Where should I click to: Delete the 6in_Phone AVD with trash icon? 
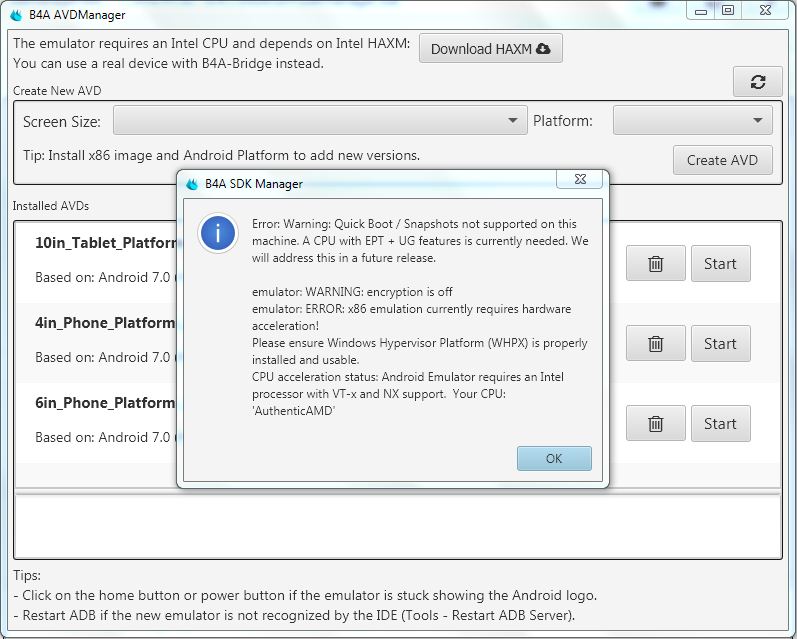coord(656,423)
